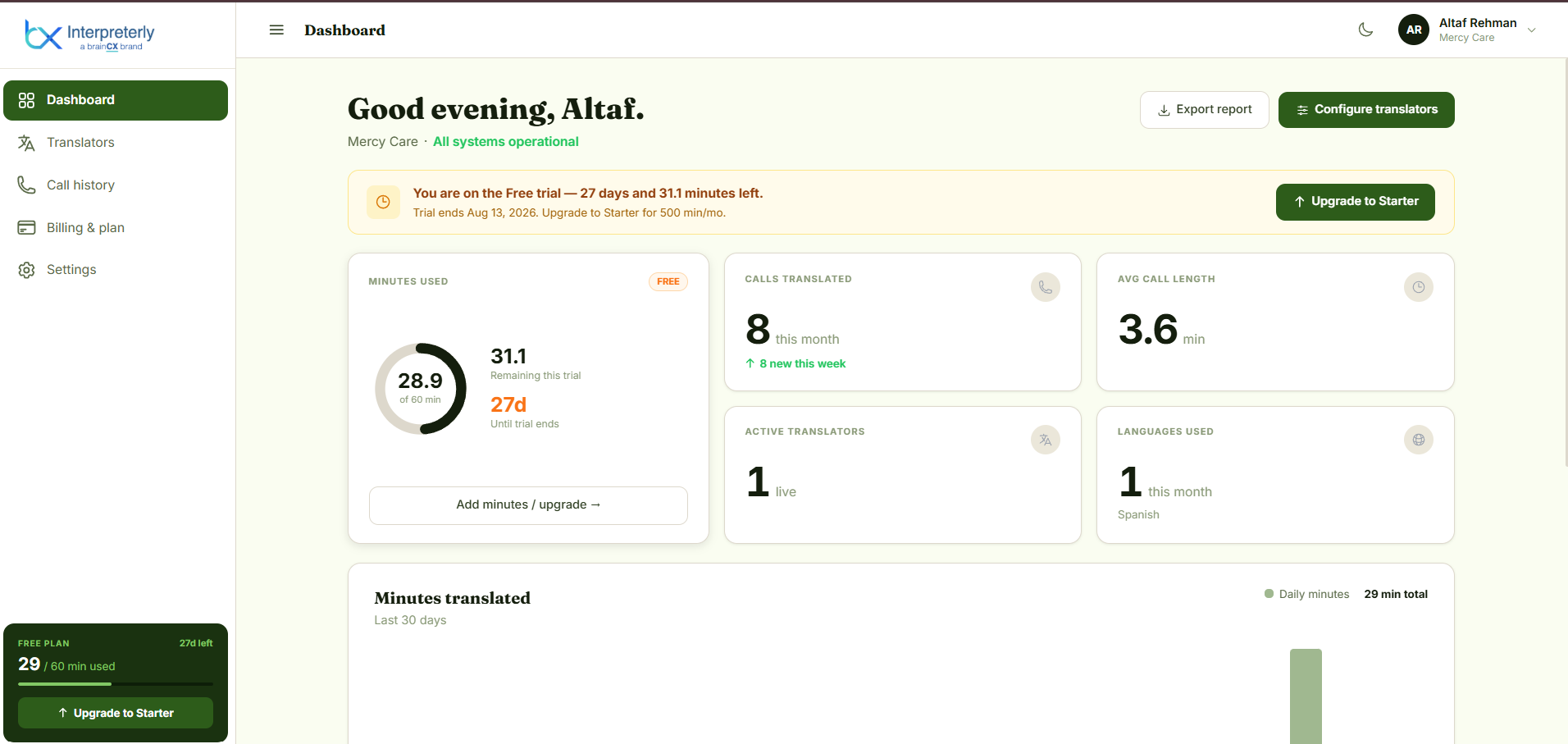Click the page vertical scrollbar
This screenshot has width=1568, height=744.
1565,262
